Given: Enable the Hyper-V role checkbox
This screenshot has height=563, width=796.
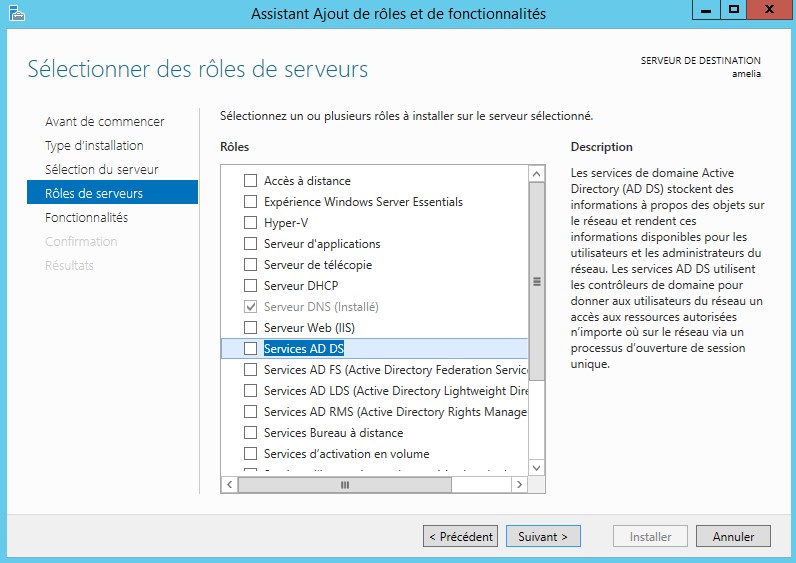Looking at the screenshot, I should (250, 223).
